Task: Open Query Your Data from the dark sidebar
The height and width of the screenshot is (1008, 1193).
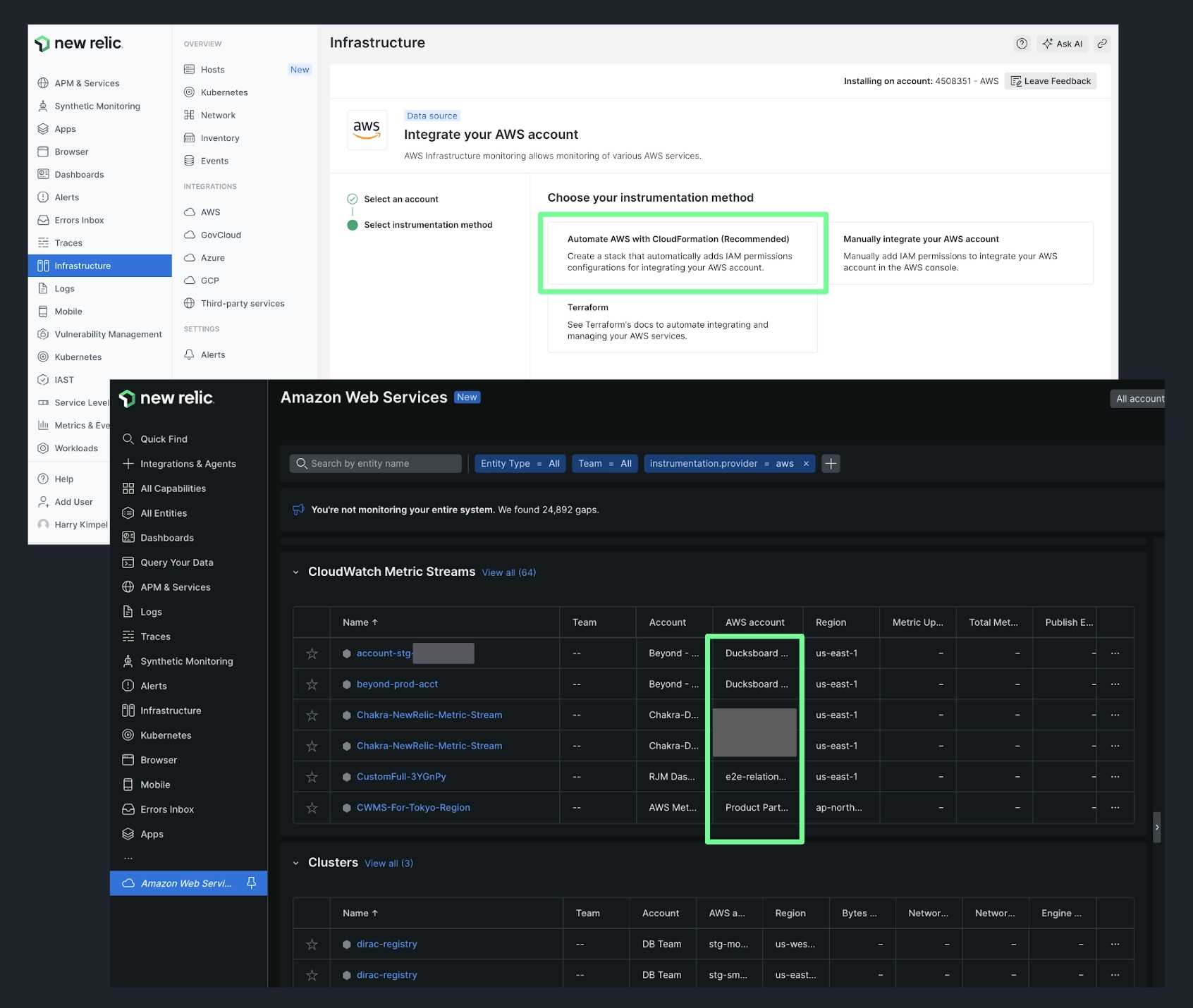Action: coord(176,562)
